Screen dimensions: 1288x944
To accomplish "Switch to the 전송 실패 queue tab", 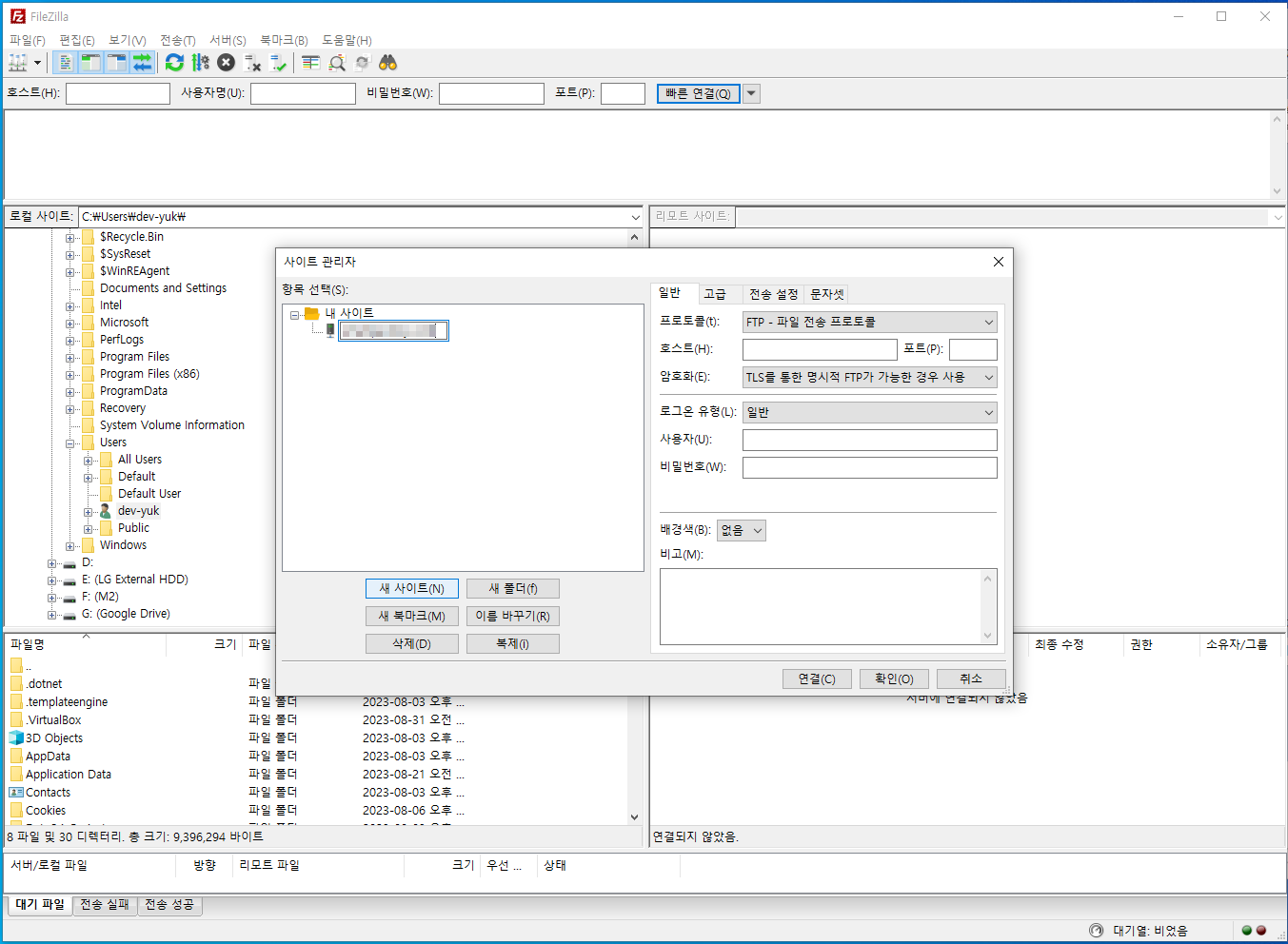I will [x=105, y=905].
